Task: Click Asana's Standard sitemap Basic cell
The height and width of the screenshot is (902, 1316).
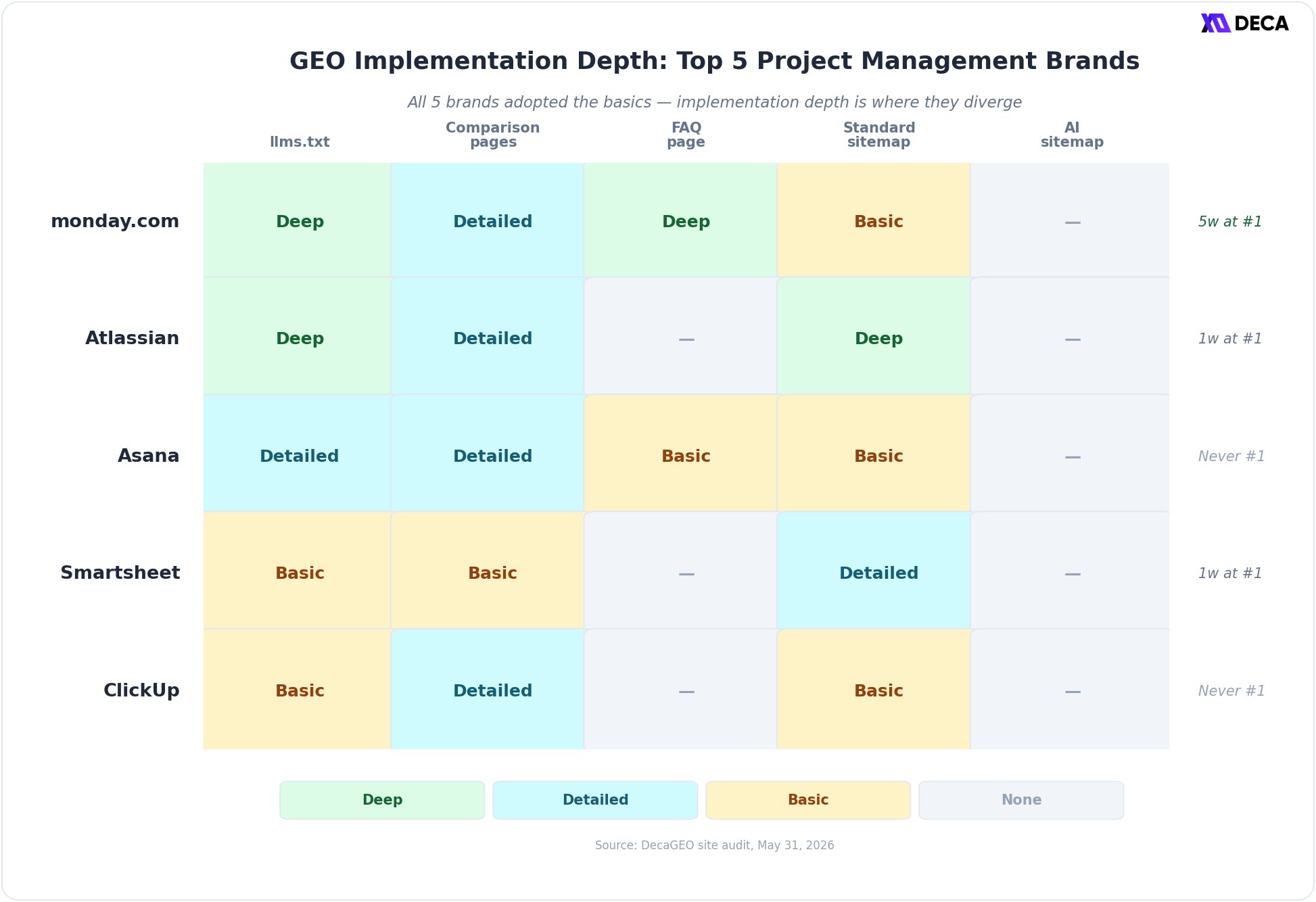Action: (874, 454)
